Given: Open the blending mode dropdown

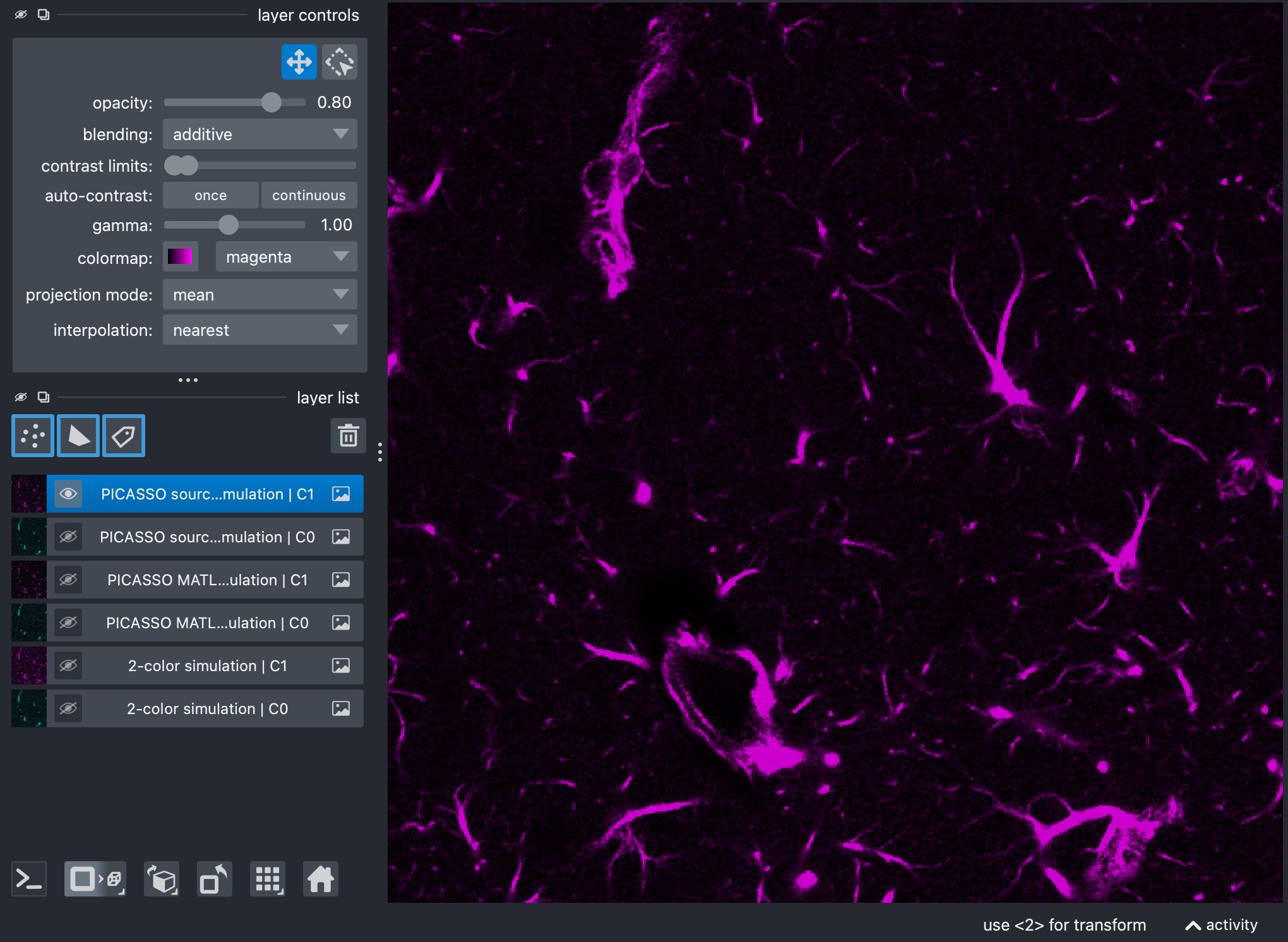Looking at the screenshot, I should tap(260, 134).
